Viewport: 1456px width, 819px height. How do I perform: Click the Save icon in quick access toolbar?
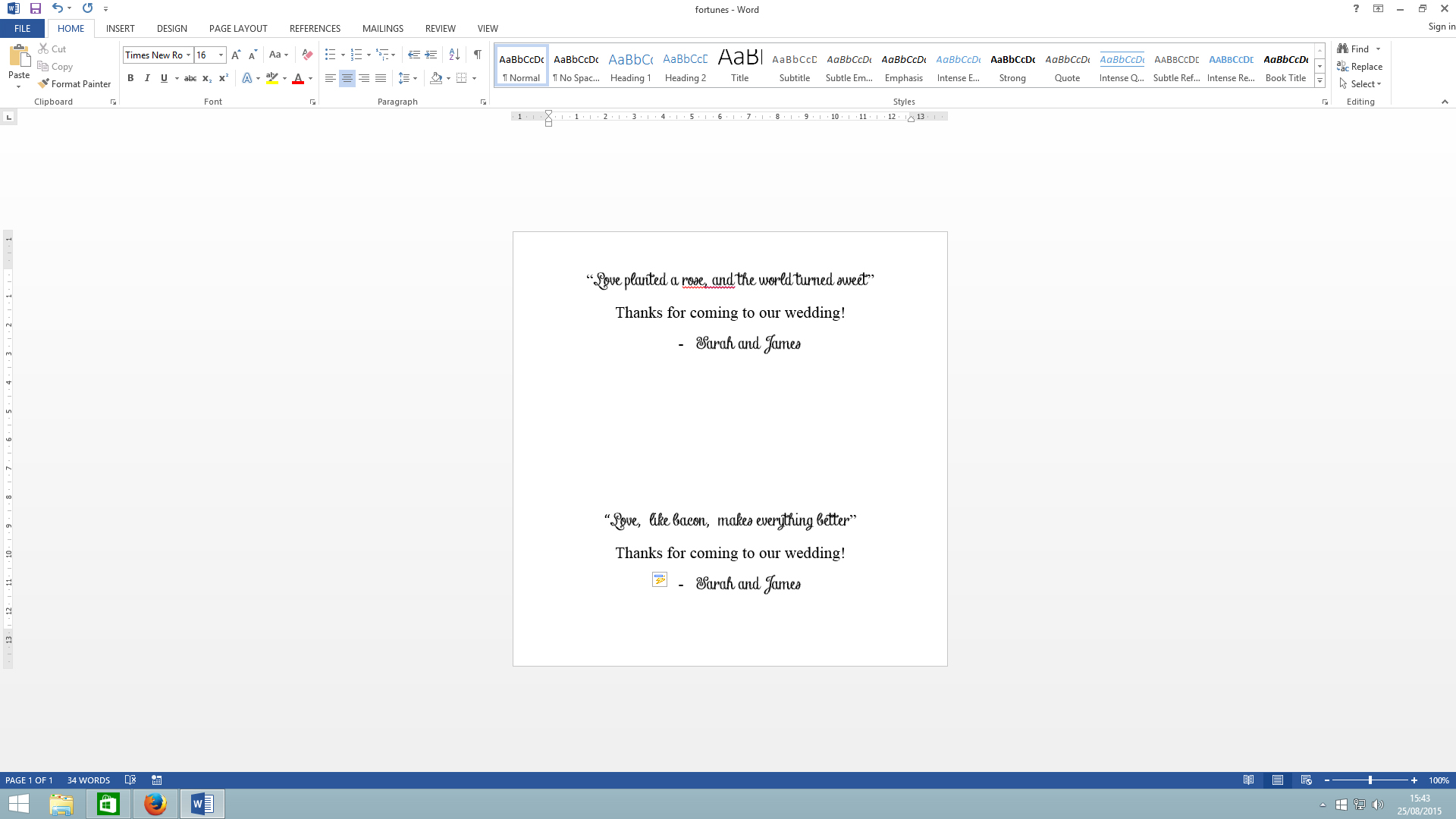[35, 8]
